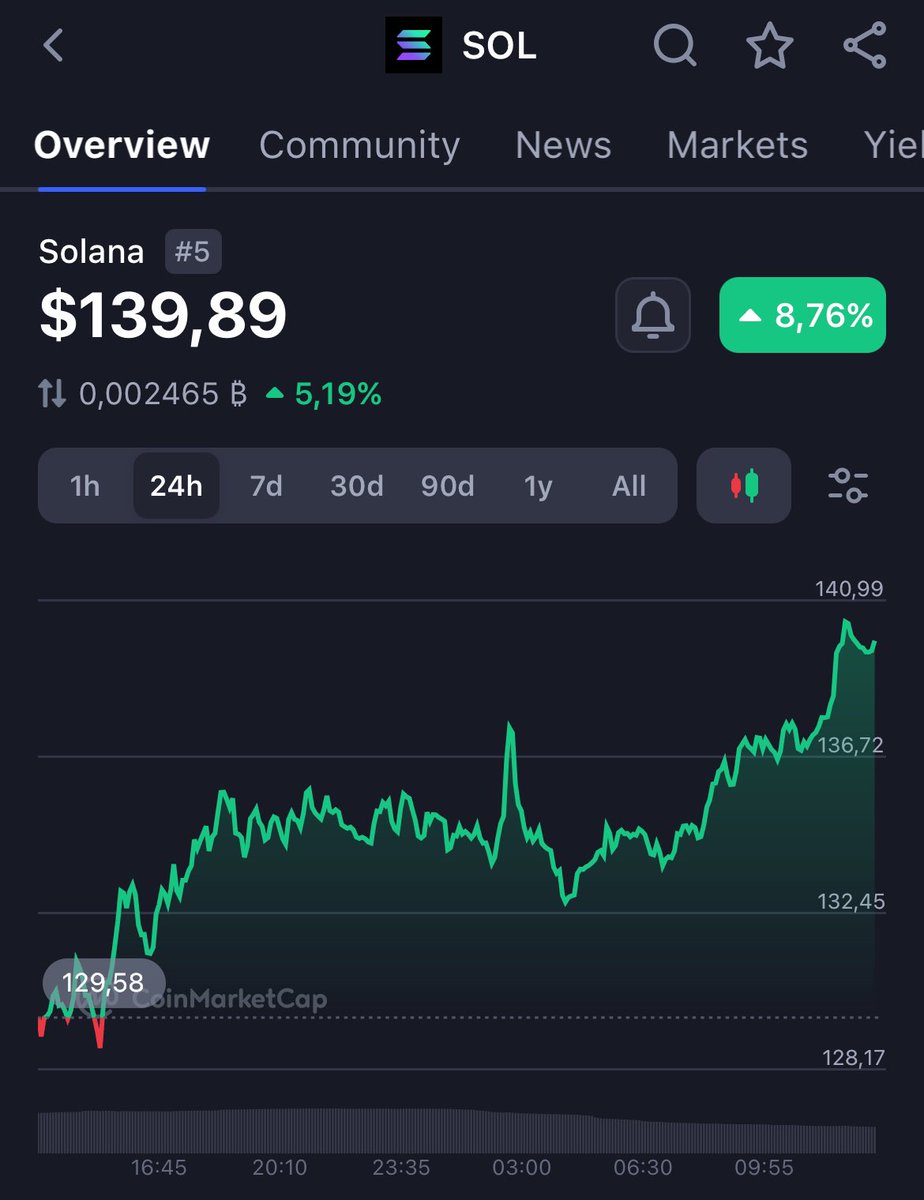Tap the 03:00 time axis label
Image resolution: width=924 pixels, height=1200 pixels.
tap(522, 1167)
